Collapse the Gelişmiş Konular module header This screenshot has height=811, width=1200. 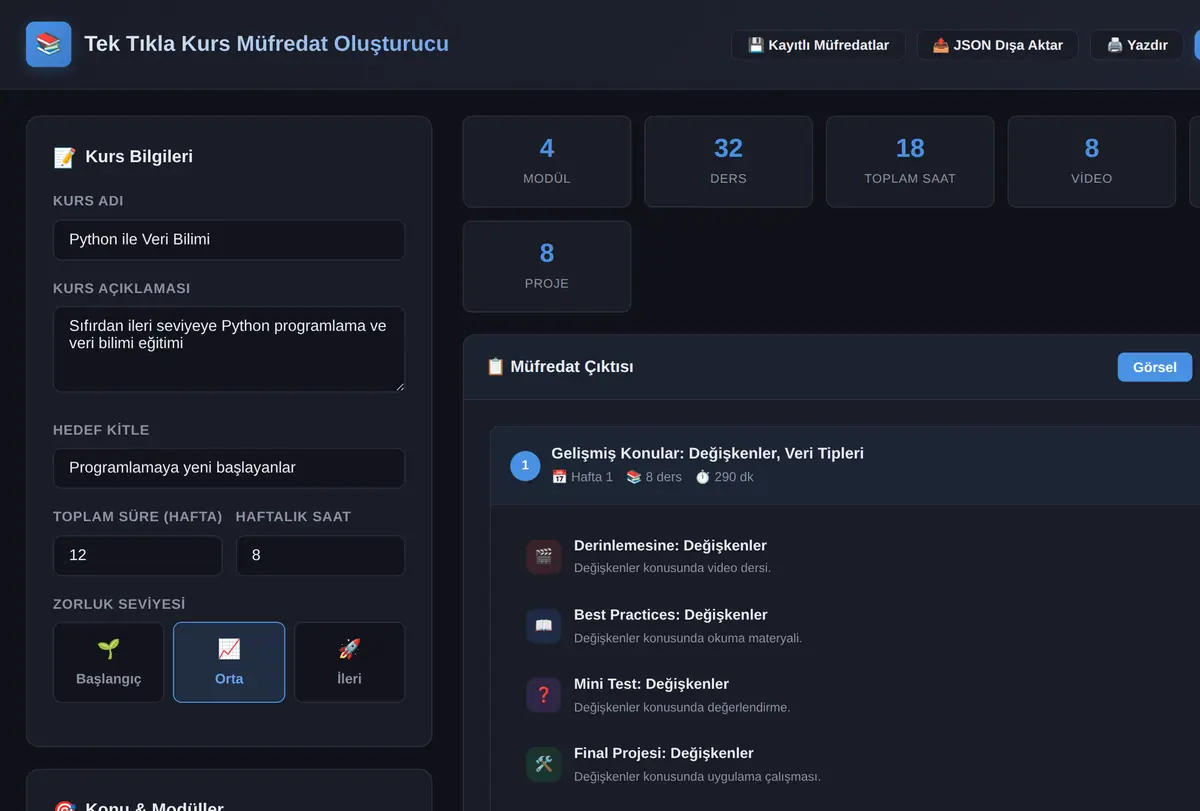point(845,465)
